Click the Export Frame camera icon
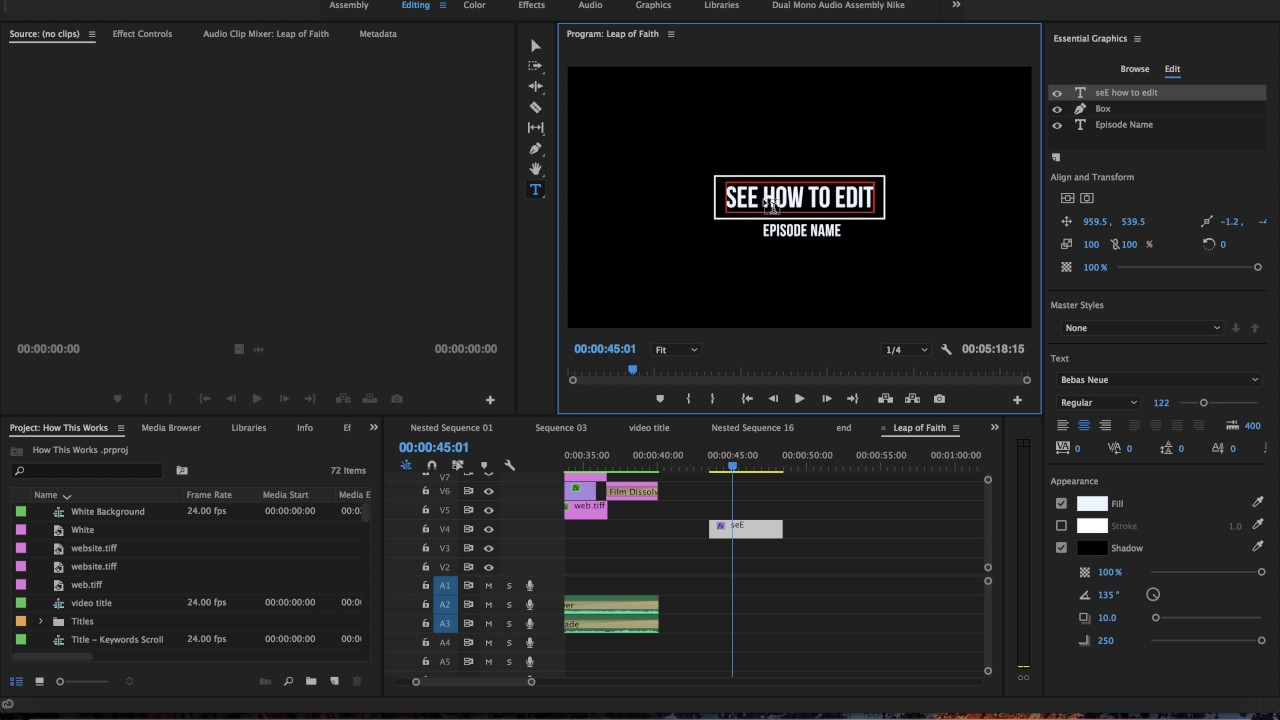The width and height of the screenshot is (1280, 720). 939,399
